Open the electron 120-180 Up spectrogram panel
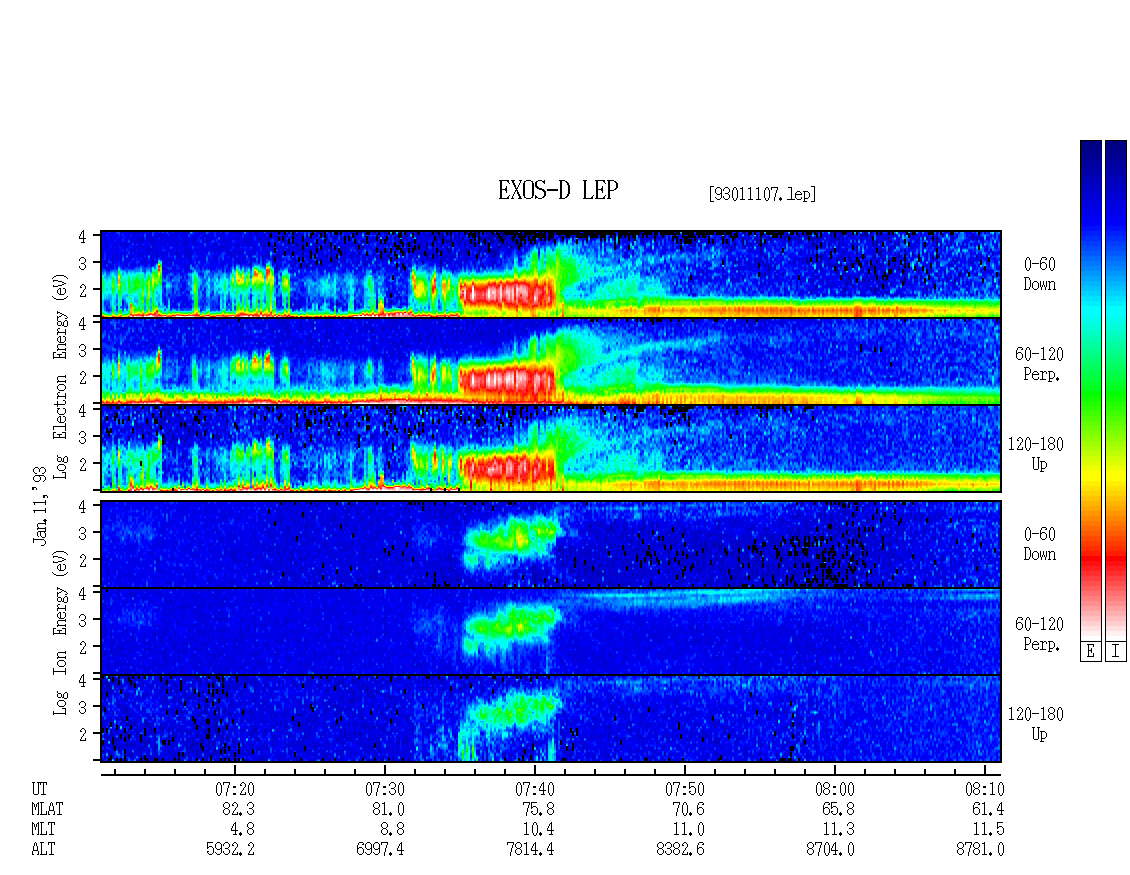This screenshot has height=875, width=1130. (x=551, y=448)
